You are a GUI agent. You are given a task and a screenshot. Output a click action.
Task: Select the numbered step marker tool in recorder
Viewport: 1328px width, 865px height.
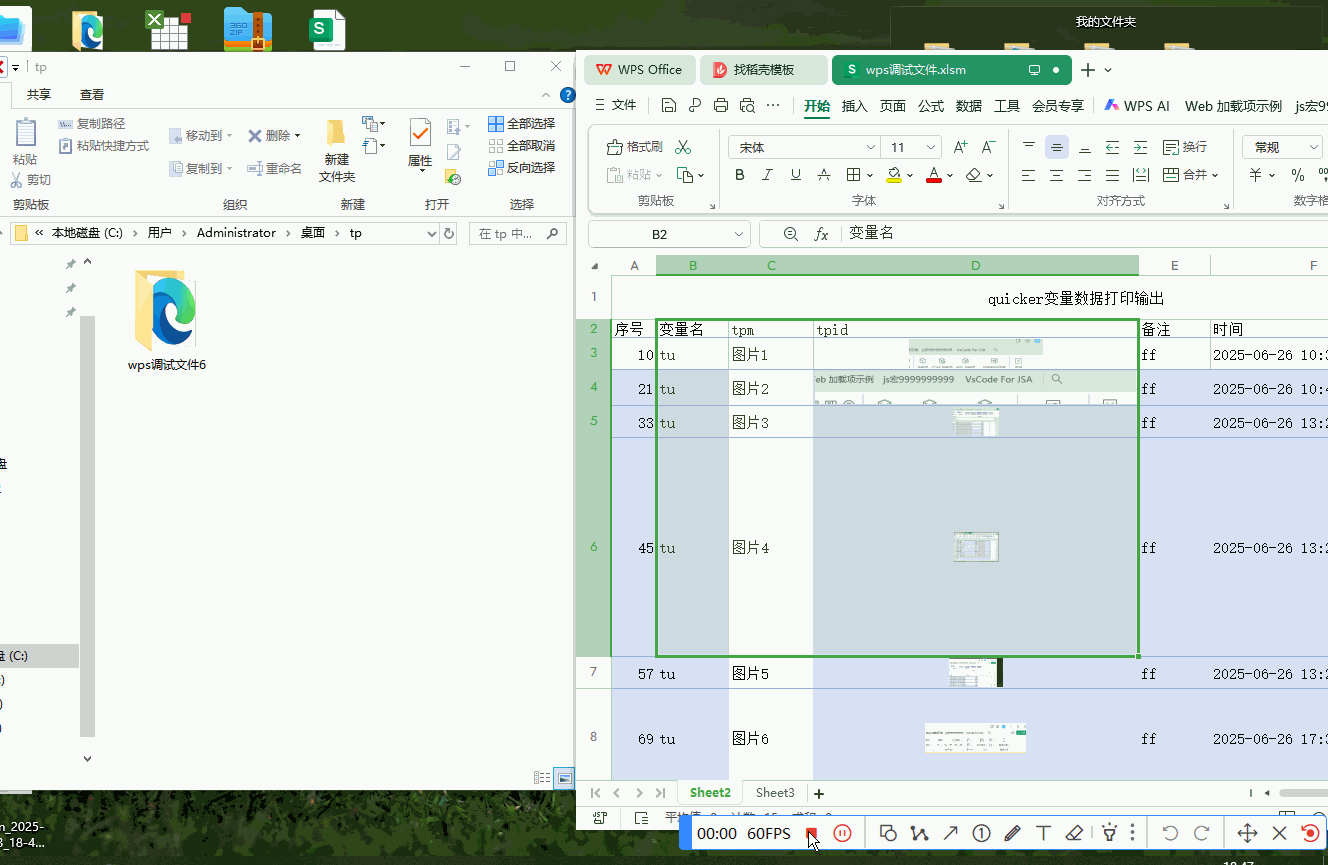click(981, 833)
